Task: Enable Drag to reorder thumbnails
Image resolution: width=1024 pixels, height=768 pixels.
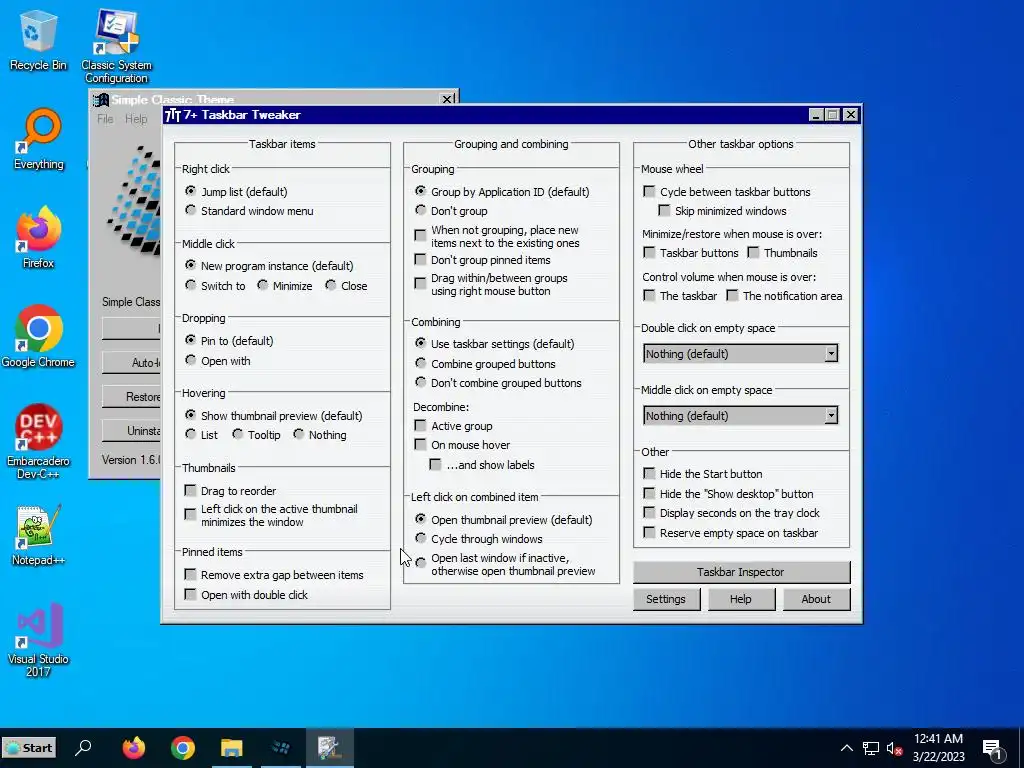Action: pos(190,490)
